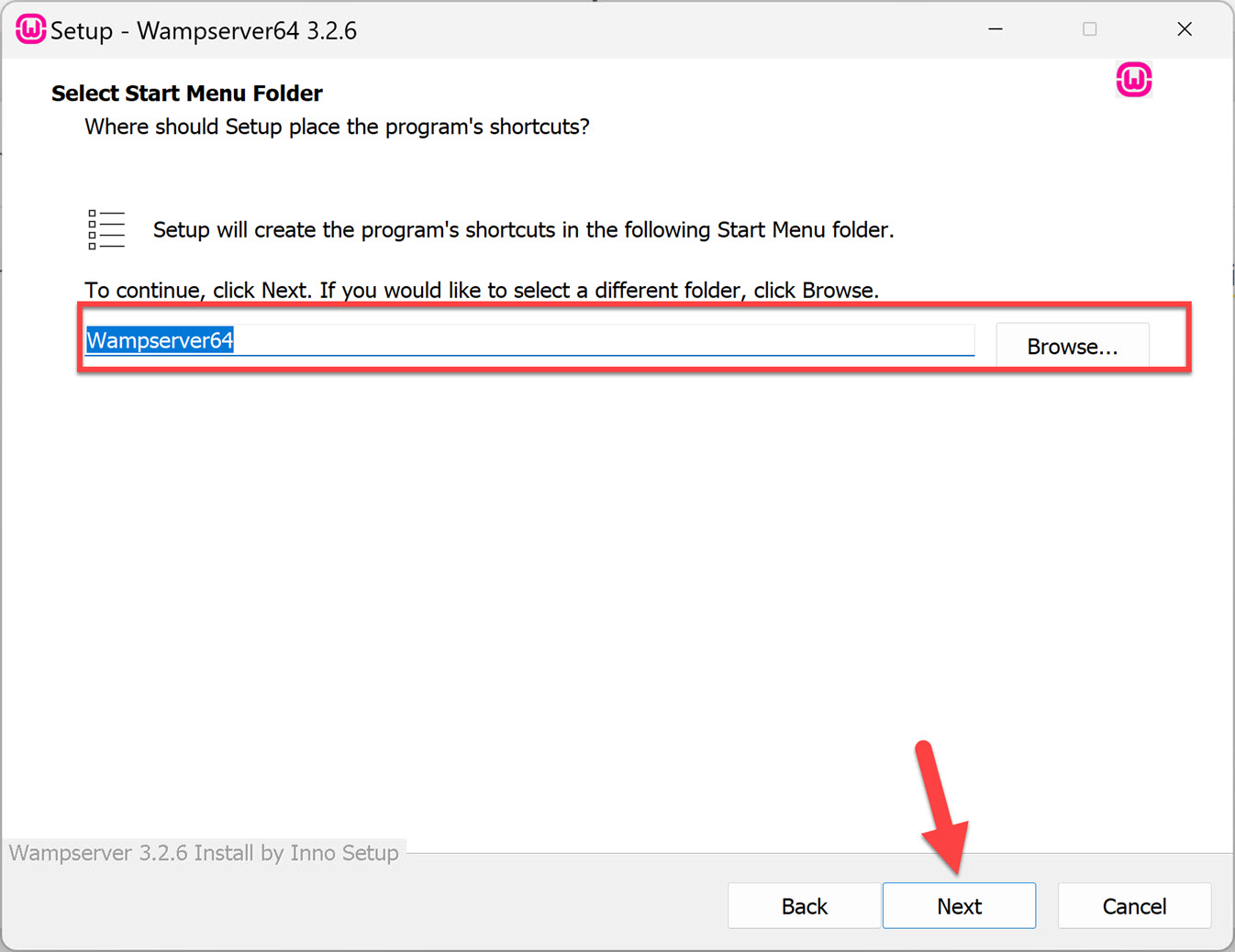
Task: Click the pink Wampserver logo at top right
Action: tap(1134, 80)
